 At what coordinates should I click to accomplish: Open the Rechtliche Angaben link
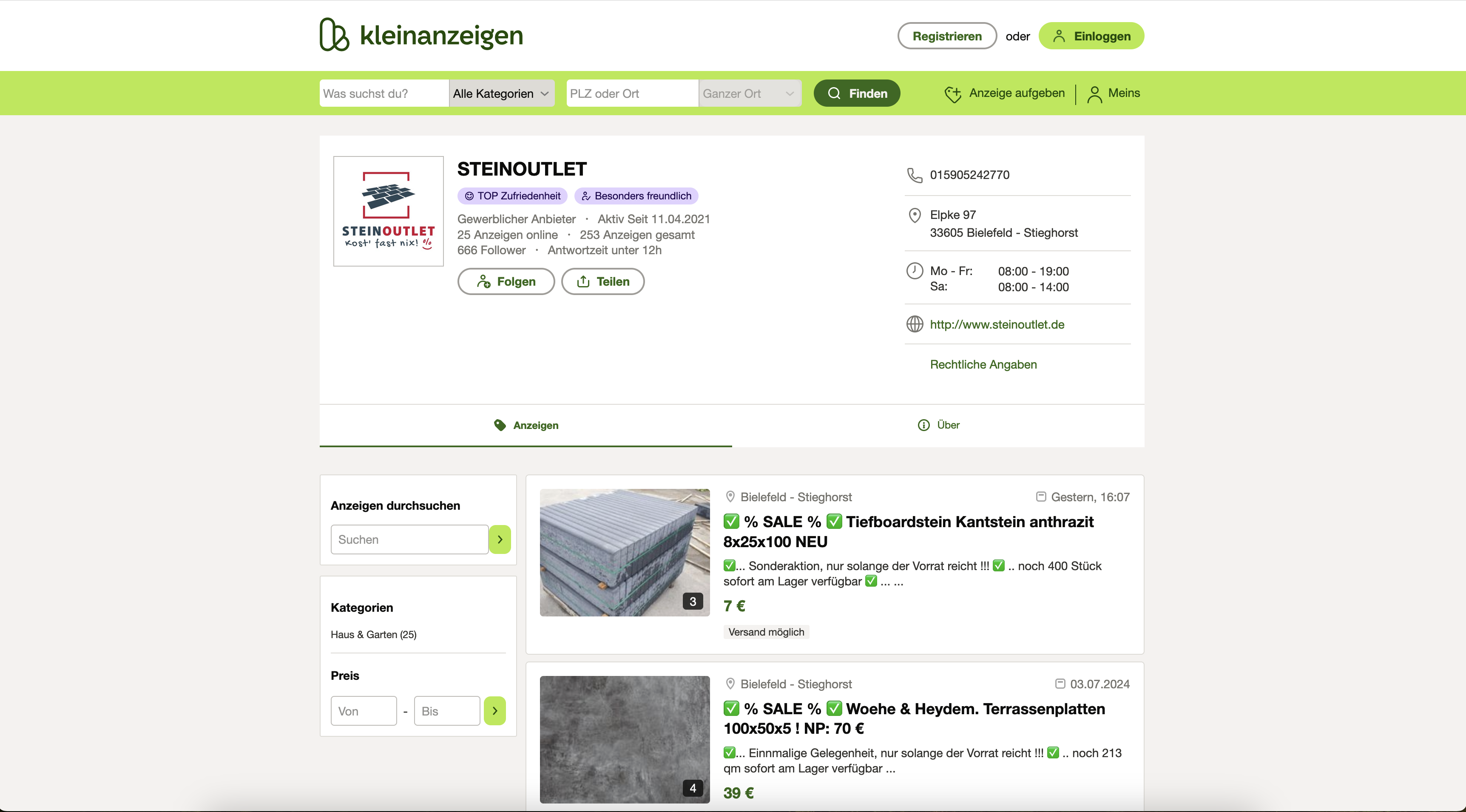point(983,364)
